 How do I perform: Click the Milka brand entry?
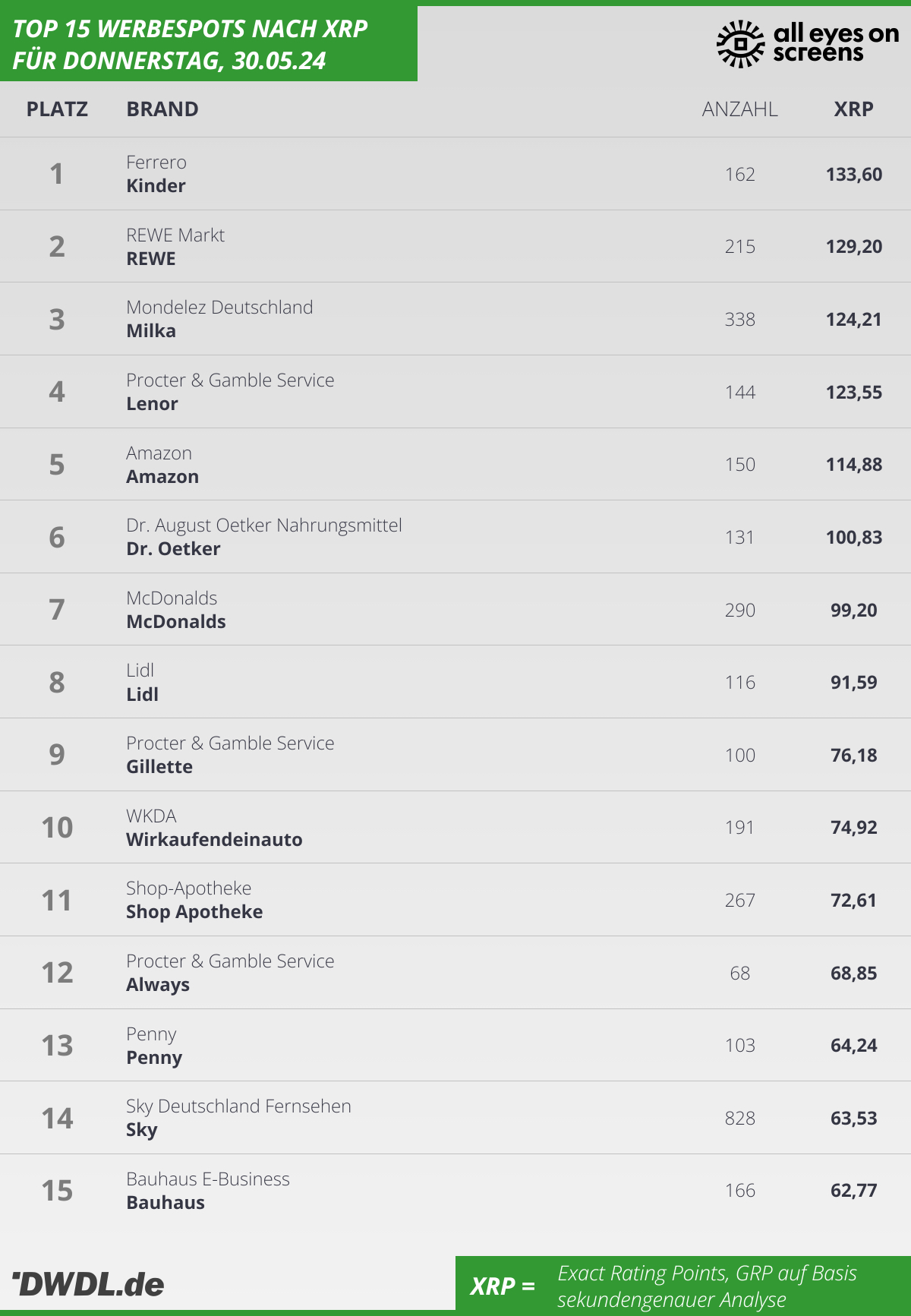click(151, 331)
